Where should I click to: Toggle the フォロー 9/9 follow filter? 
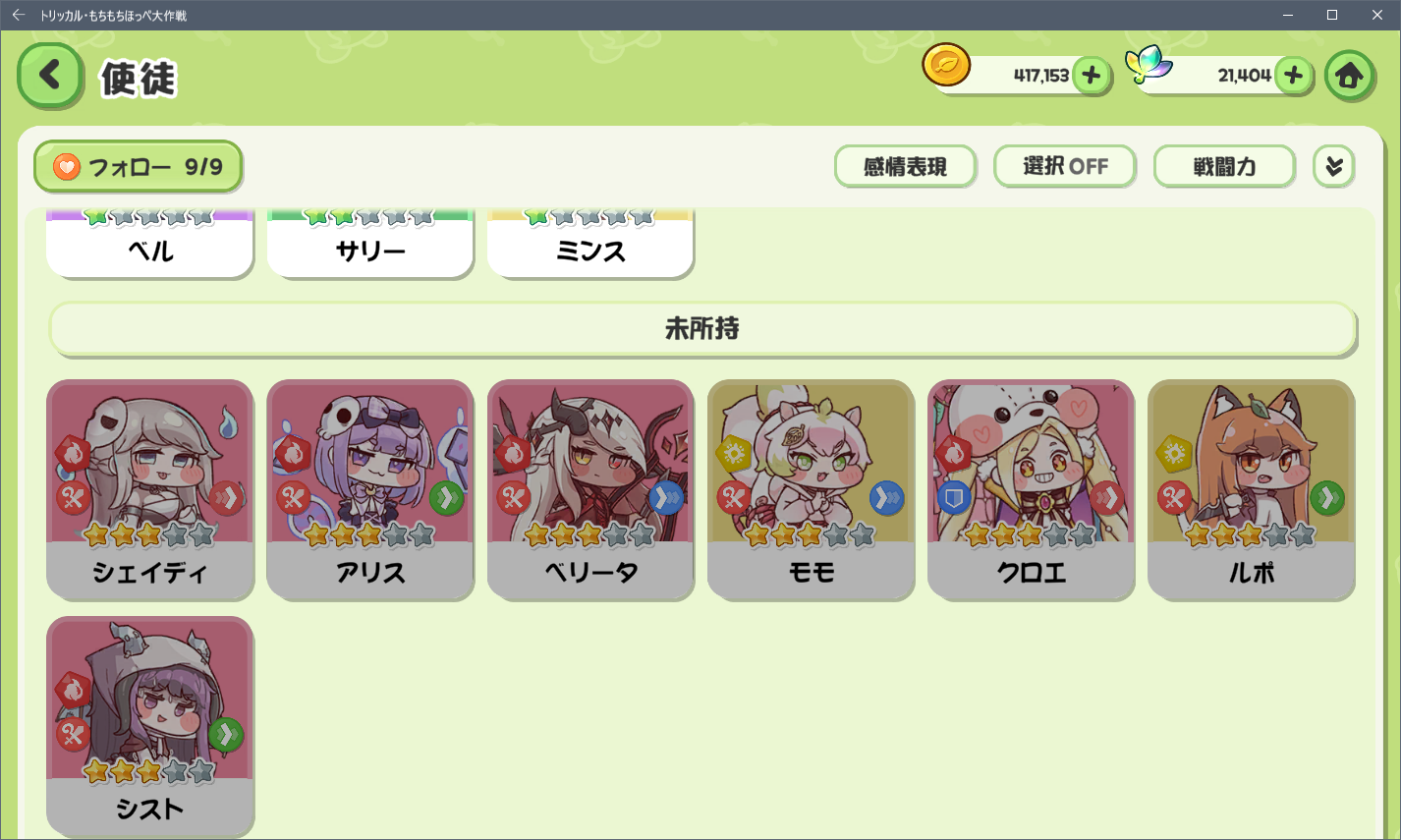point(139,167)
